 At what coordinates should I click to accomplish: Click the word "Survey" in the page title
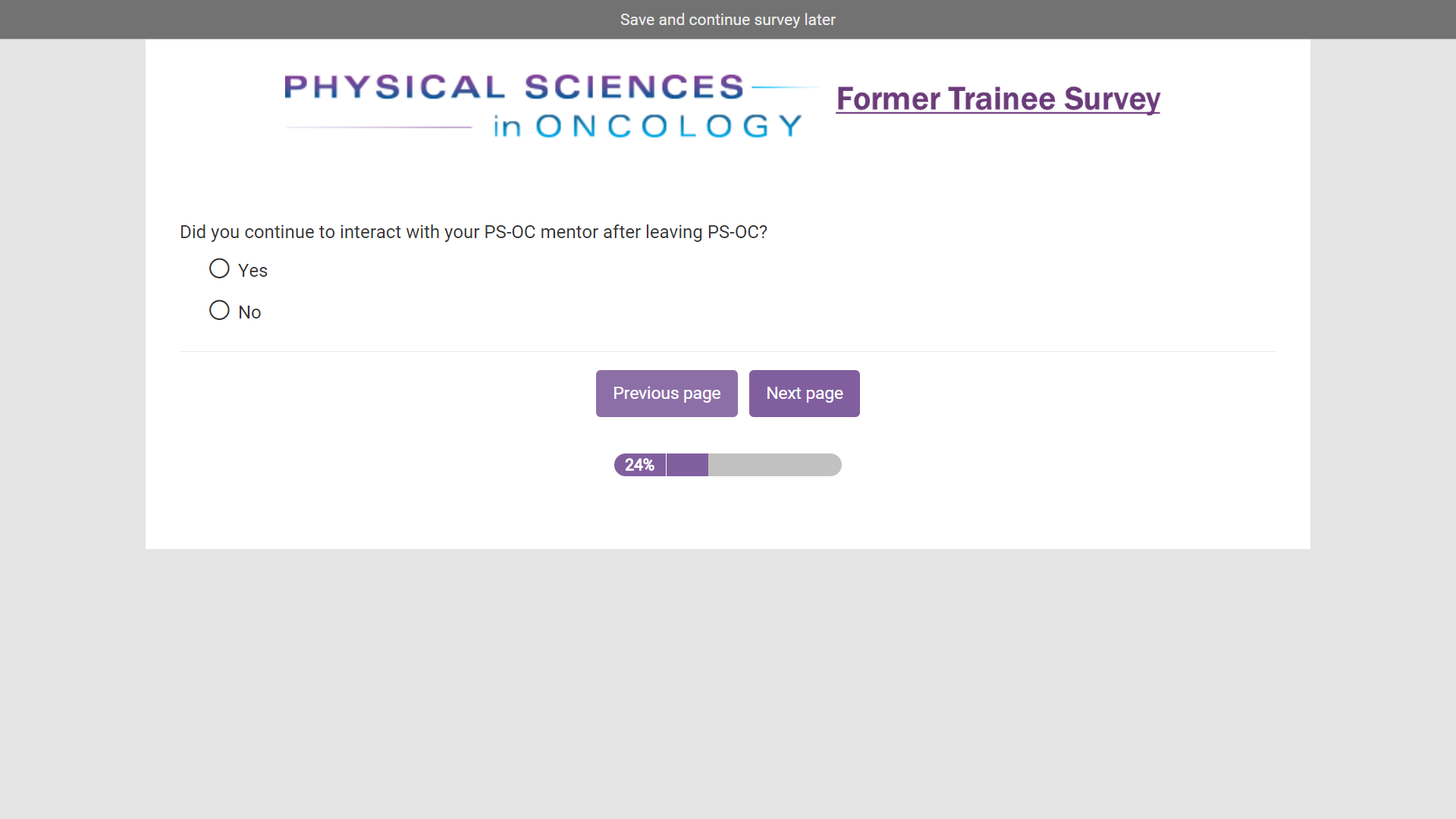pyautogui.click(x=1112, y=99)
